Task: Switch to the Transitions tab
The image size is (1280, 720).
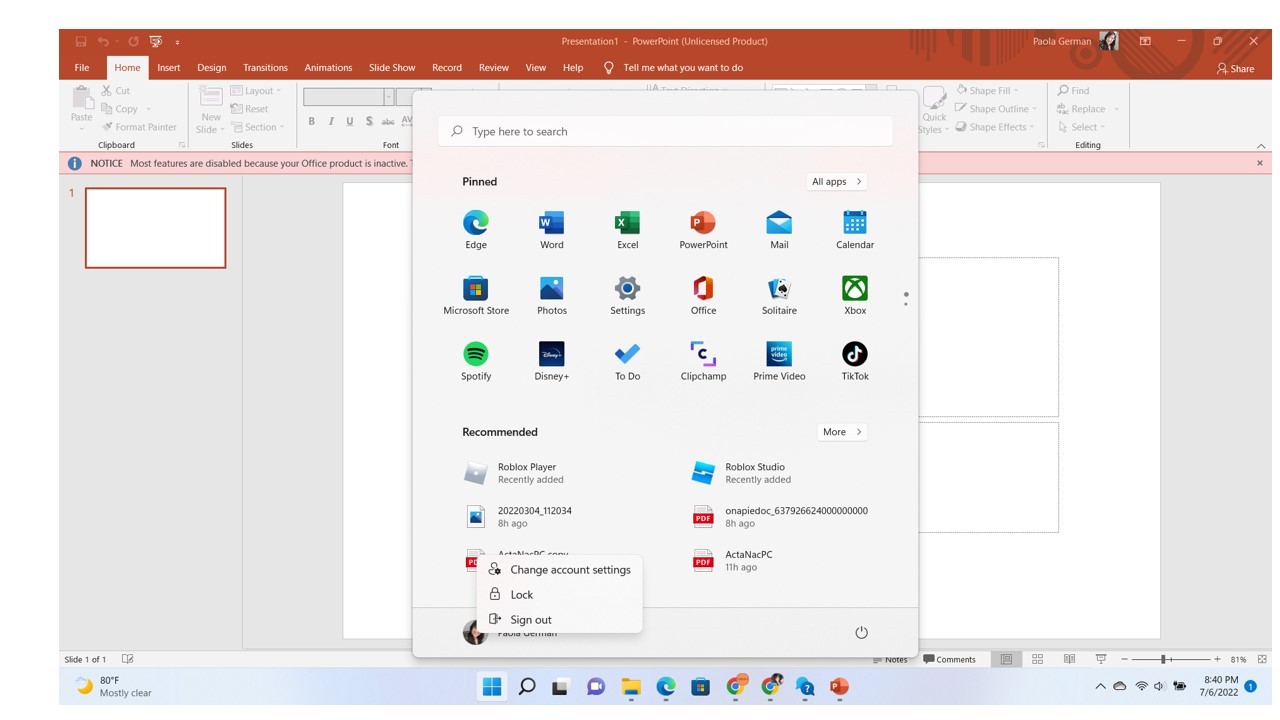Action: [265, 68]
